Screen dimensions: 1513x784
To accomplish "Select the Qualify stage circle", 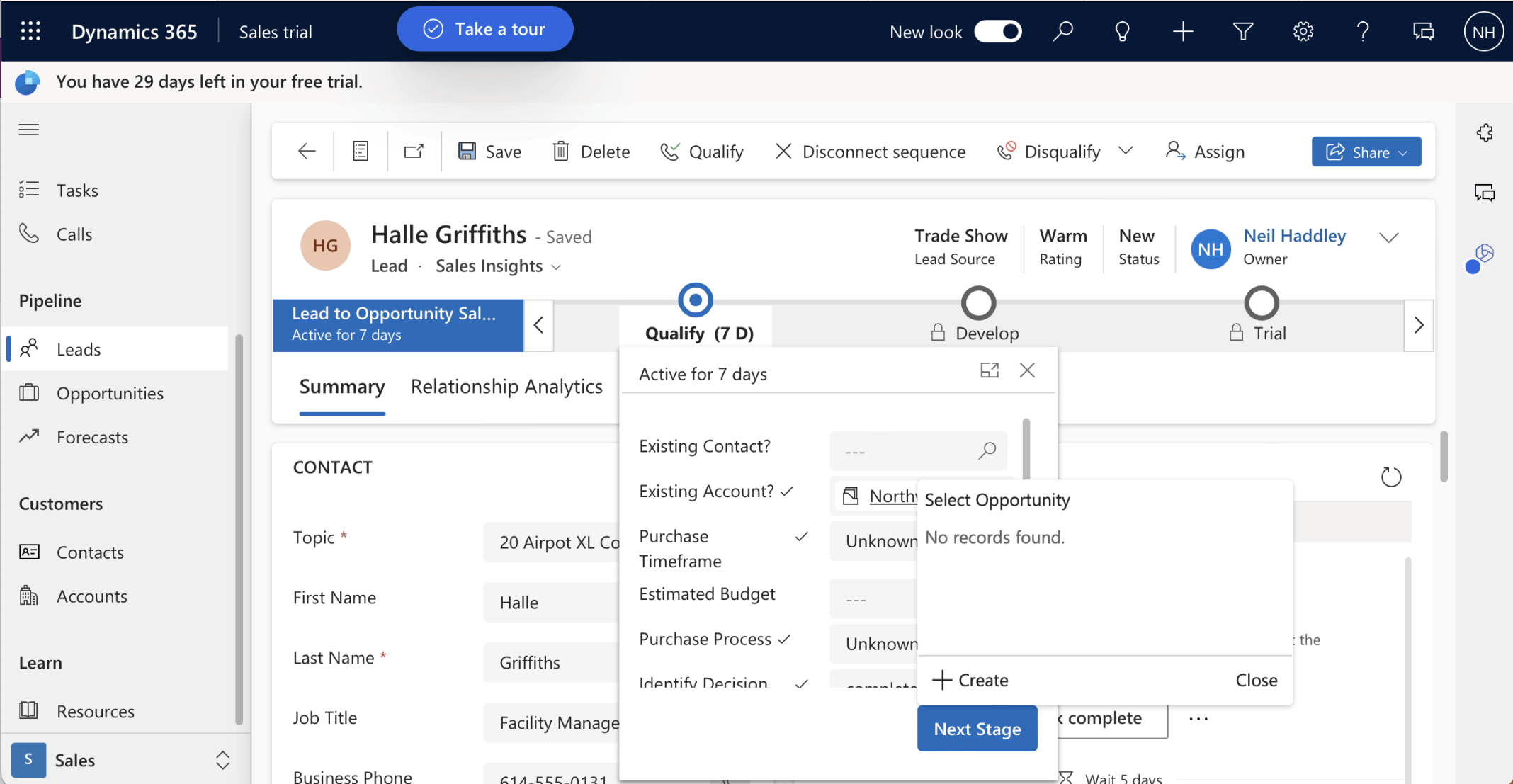I will pyautogui.click(x=695, y=300).
